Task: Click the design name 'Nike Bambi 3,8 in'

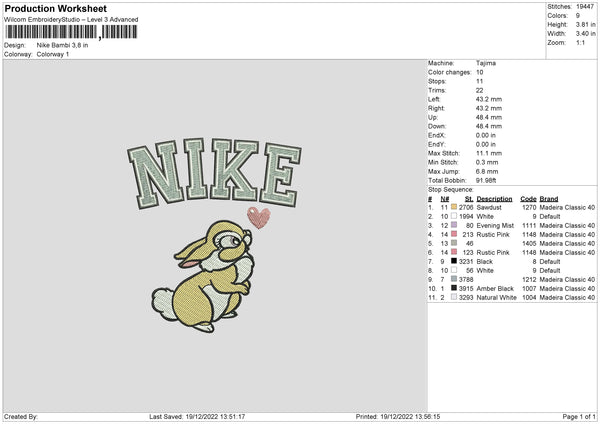Action: [x=62, y=45]
